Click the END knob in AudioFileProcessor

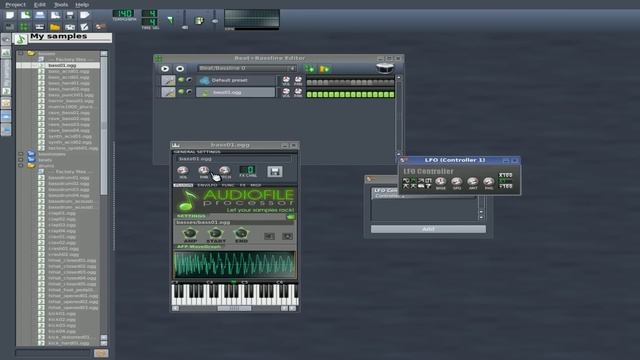pos(241,233)
